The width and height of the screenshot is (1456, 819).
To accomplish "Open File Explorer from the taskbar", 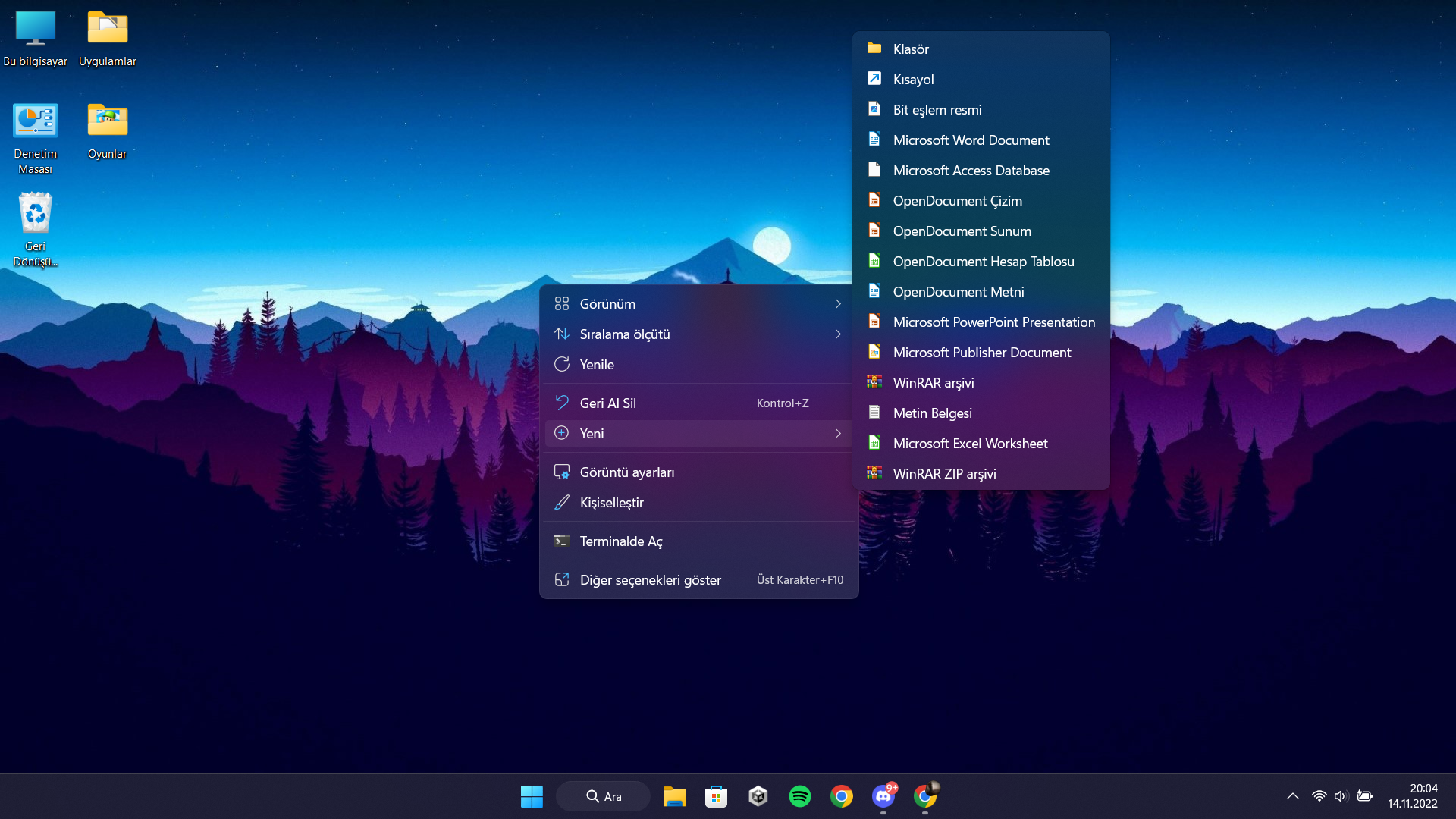I will coord(674,796).
